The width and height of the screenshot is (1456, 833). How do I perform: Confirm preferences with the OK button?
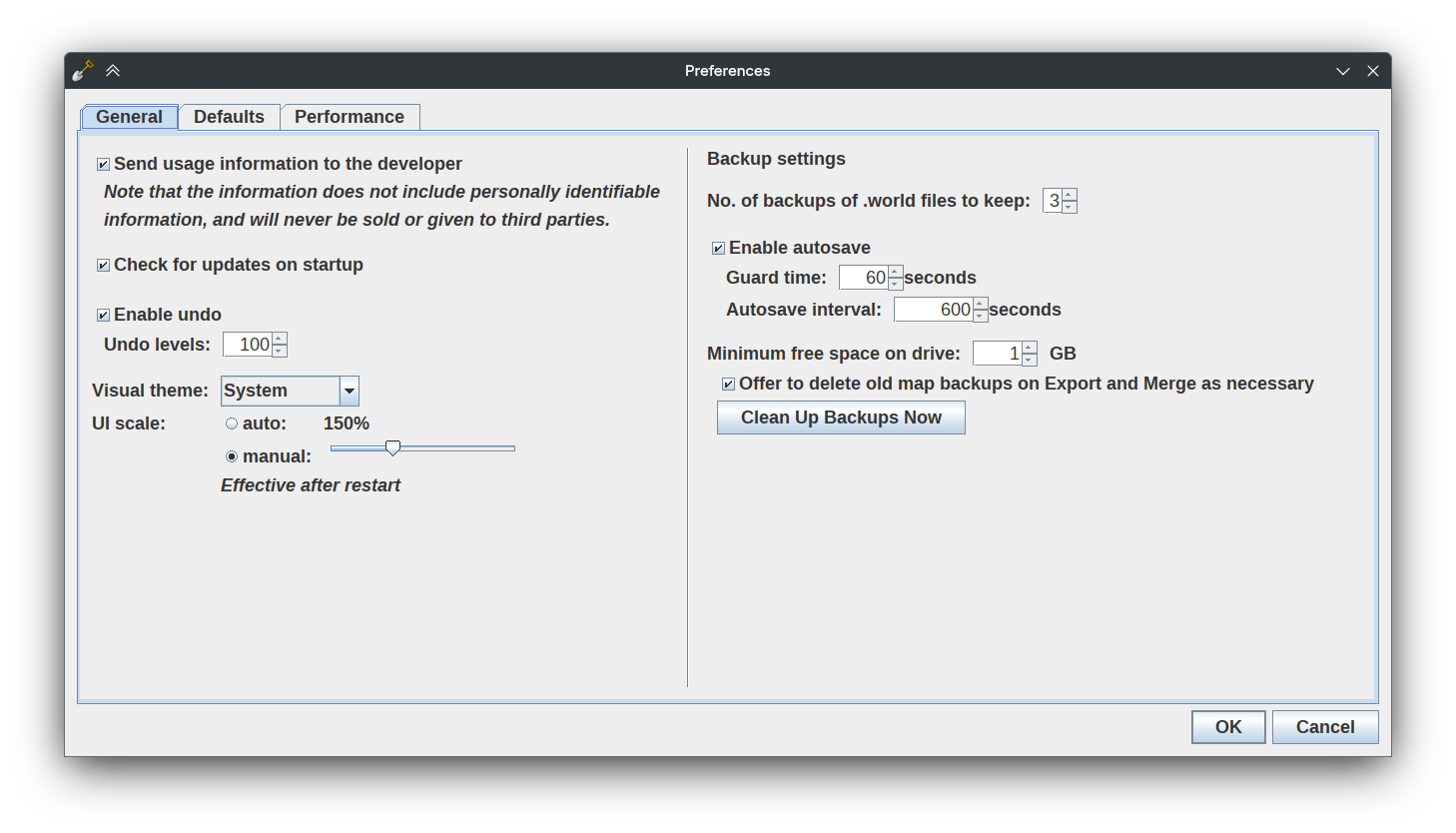click(x=1227, y=727)
